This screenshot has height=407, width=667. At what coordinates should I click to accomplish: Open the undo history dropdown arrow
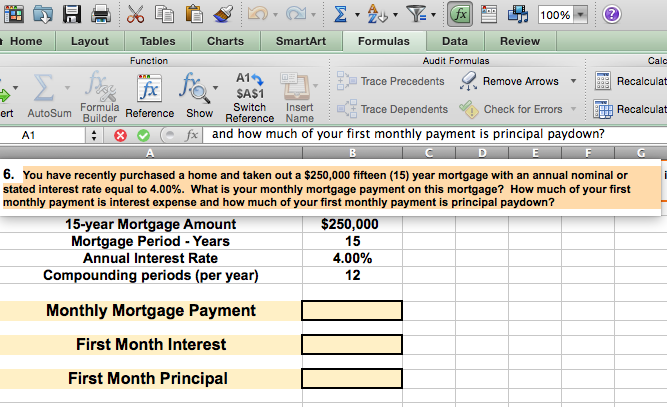pyautogui.click(x=275, y=15)
